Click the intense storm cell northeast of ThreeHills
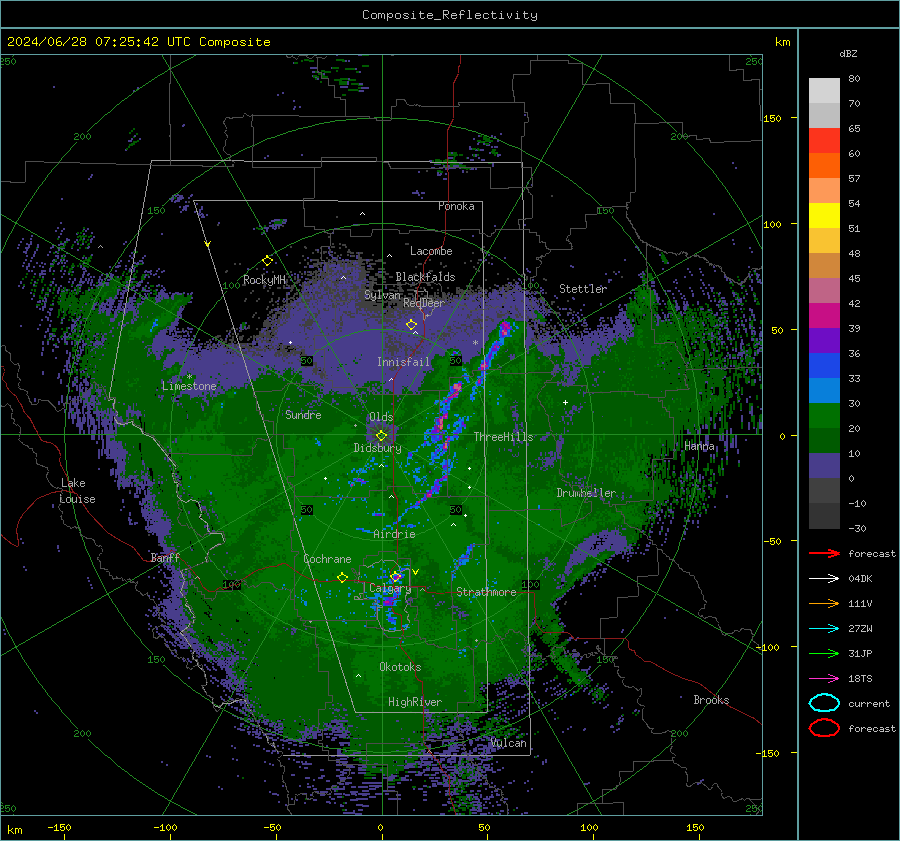This screenshot has width=900, height=841. point(505,330)
